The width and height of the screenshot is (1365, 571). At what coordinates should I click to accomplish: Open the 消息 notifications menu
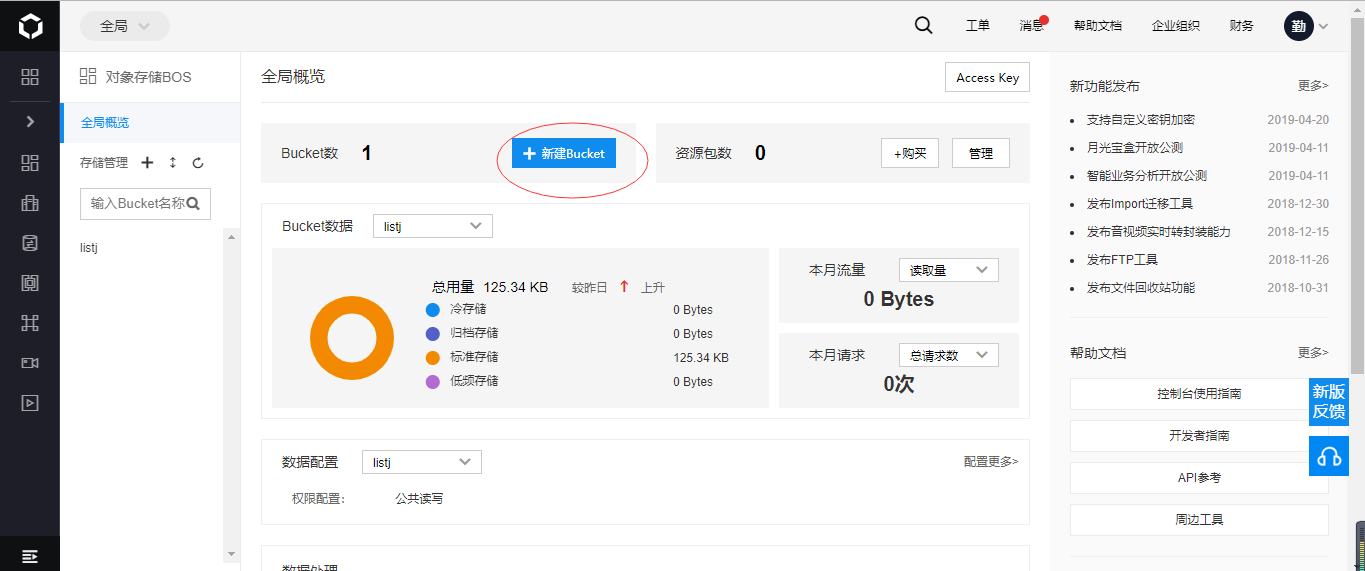tap(1032, 26)
